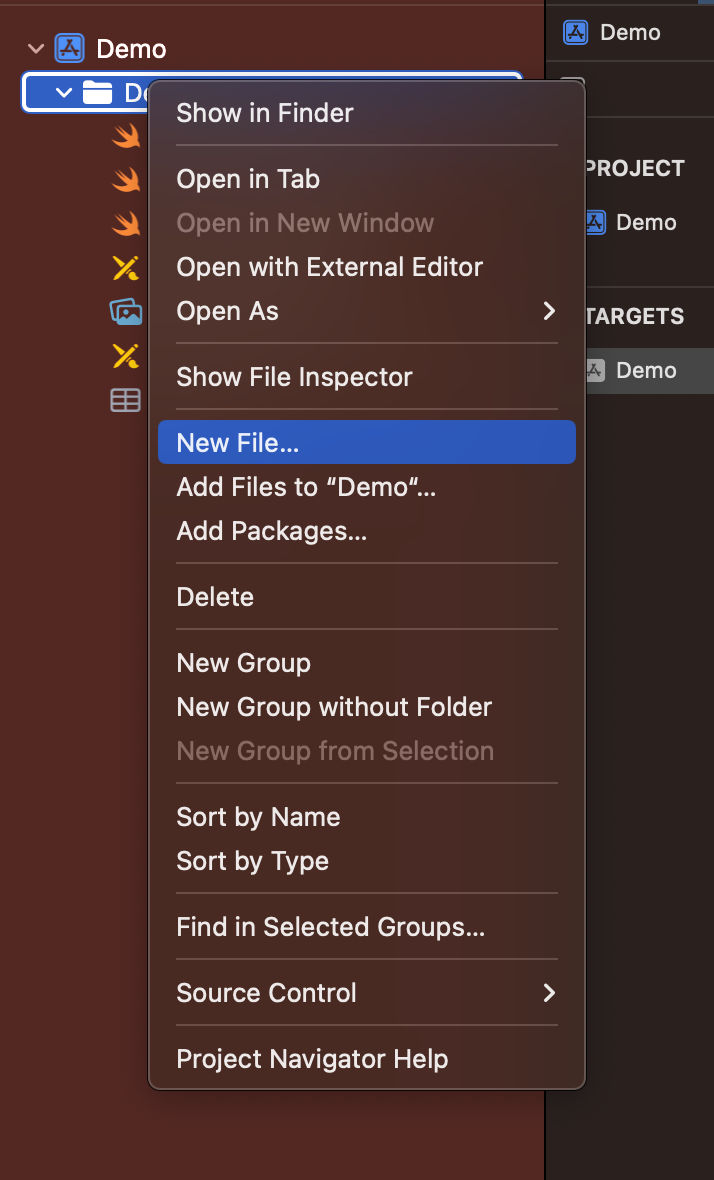
Task: Click the plist table file icon
Action: click(x=125, y=400)
